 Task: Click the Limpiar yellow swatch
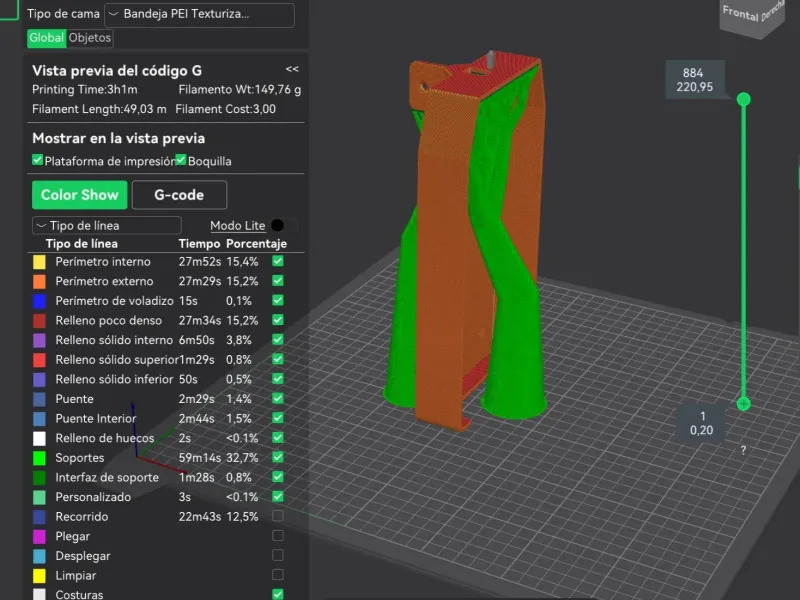coord(39,576)
